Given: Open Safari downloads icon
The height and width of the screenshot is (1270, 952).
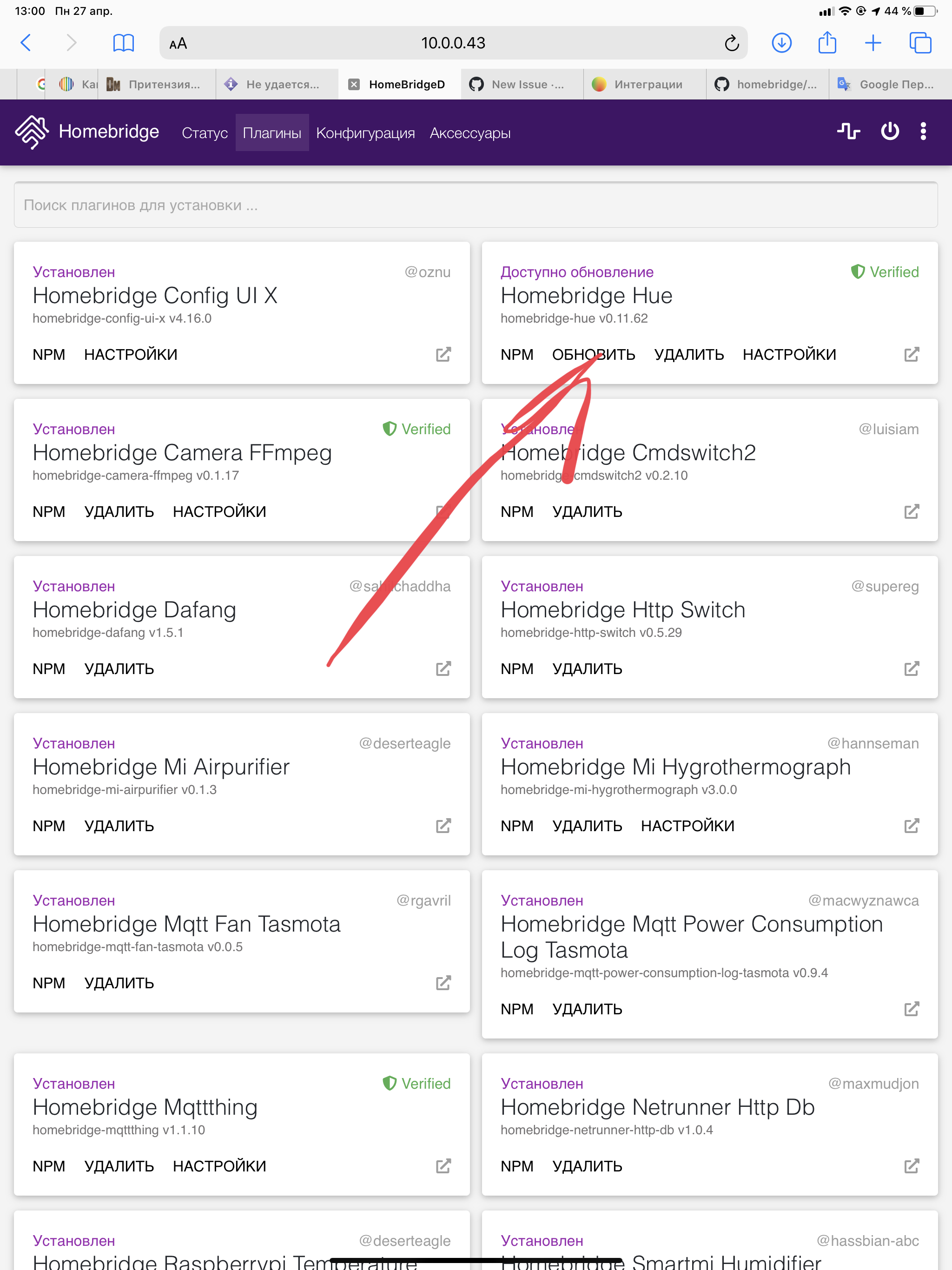Looking at the screenshot, I should tap(781, 43).
